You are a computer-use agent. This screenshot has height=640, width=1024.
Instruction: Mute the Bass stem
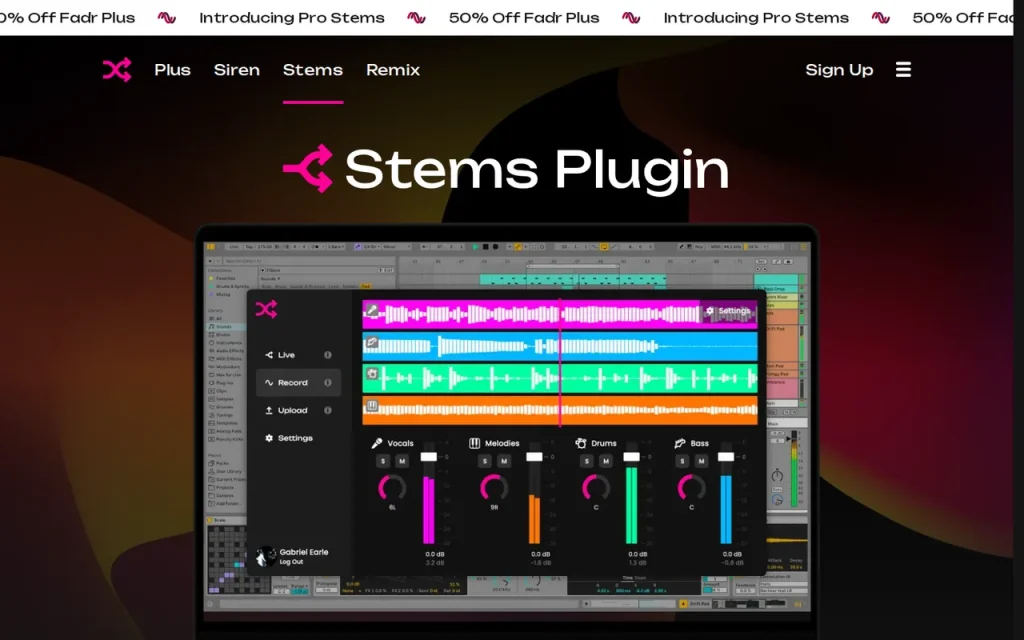(x=701, y=461)
